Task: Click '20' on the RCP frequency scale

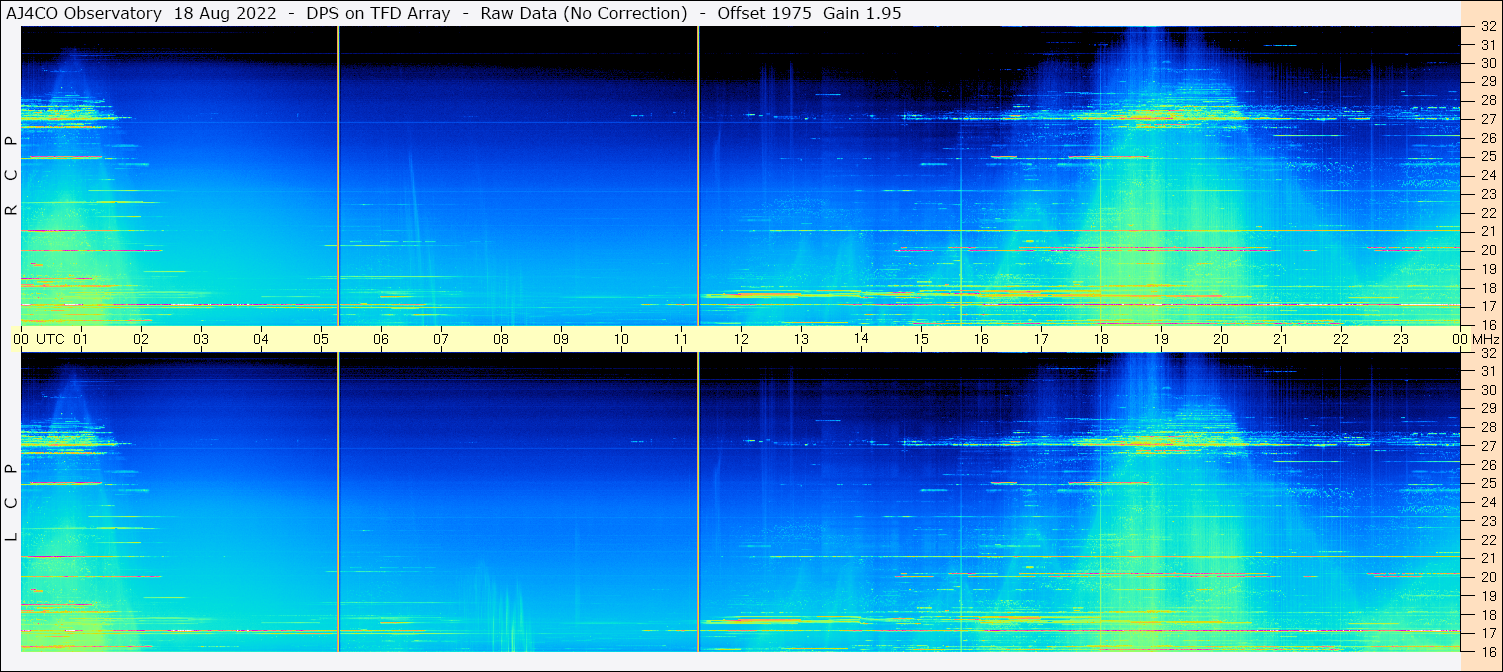Action: click(1487, 250)
